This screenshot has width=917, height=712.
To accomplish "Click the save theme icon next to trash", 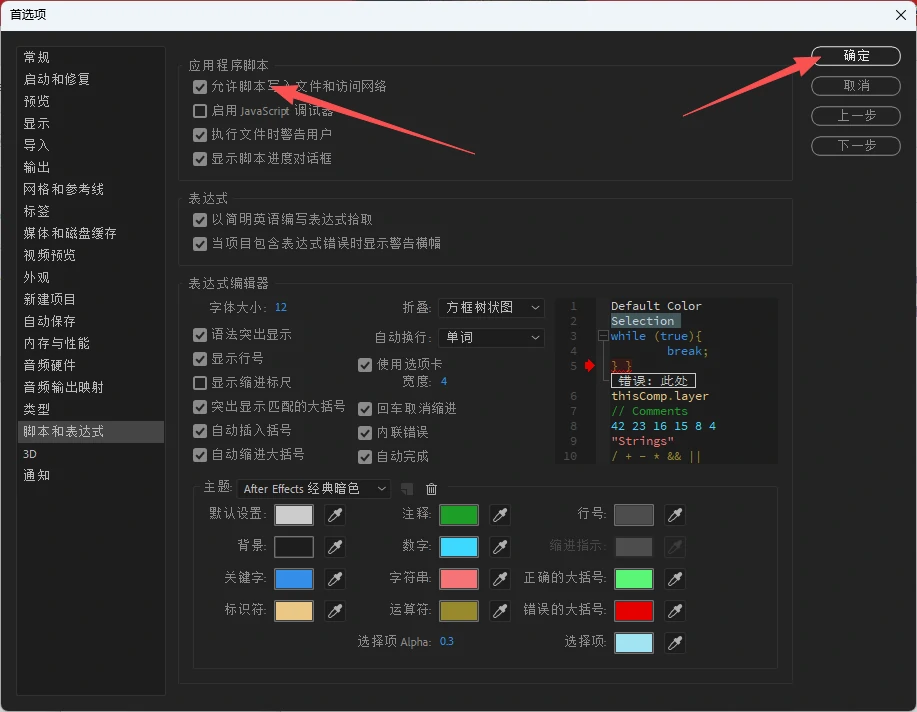I will pyautogui.click(x=408, y=489).
